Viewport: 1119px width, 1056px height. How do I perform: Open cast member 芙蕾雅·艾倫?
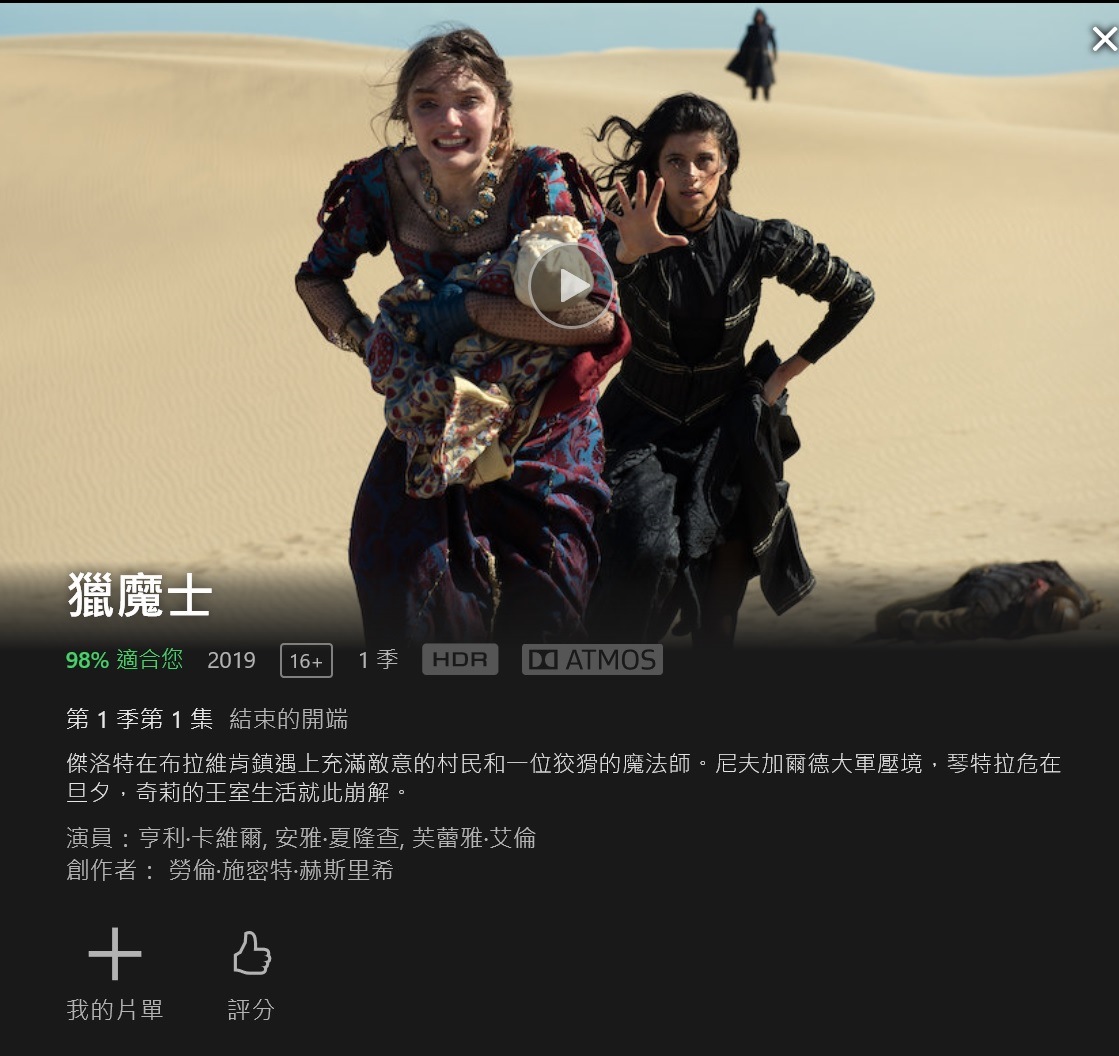(474, 838)
